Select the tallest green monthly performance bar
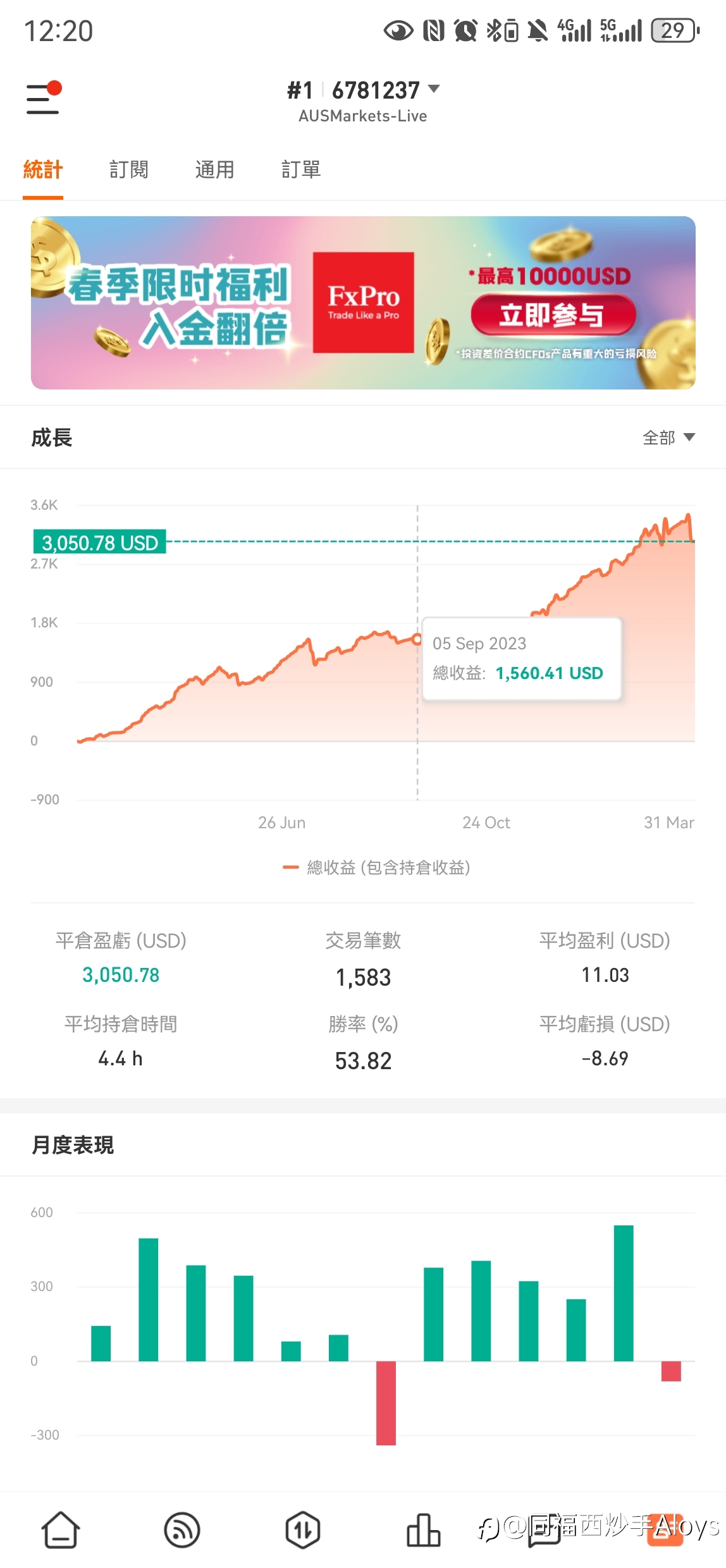726x1568 pixels. point(624,1293)
